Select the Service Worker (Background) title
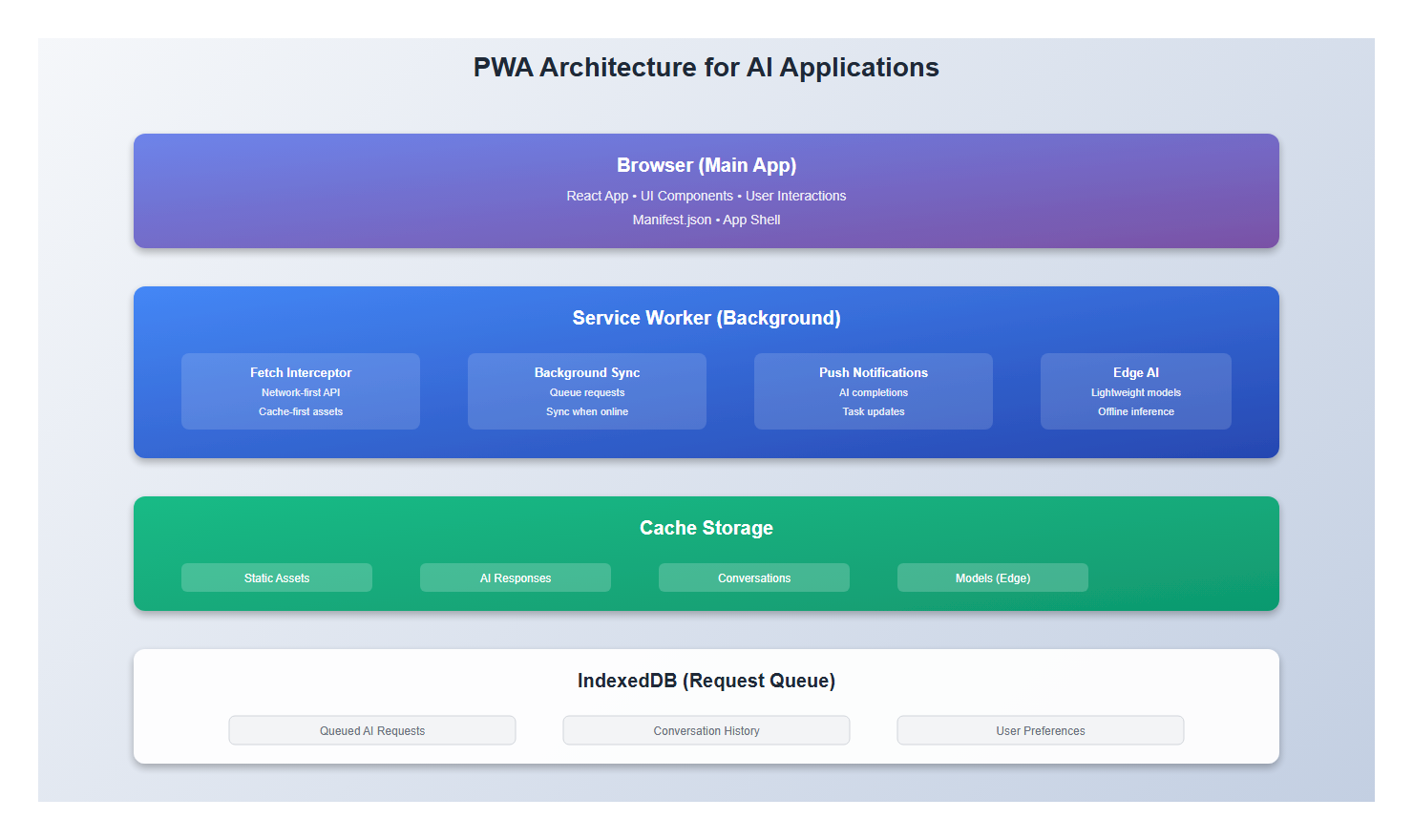The height and width of the screenshot is (840, 1413). click(706, 318)
